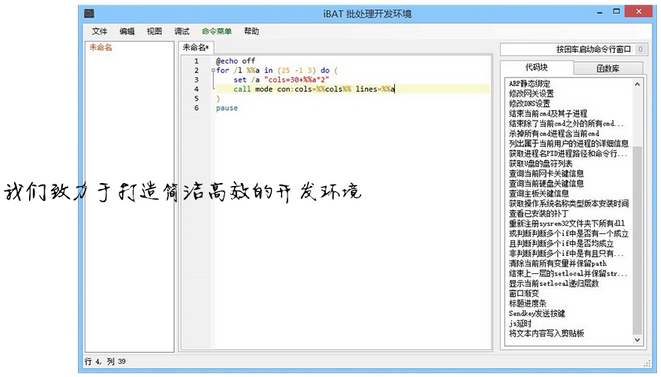Switch to the 代码块 tab

pos(536,67)
